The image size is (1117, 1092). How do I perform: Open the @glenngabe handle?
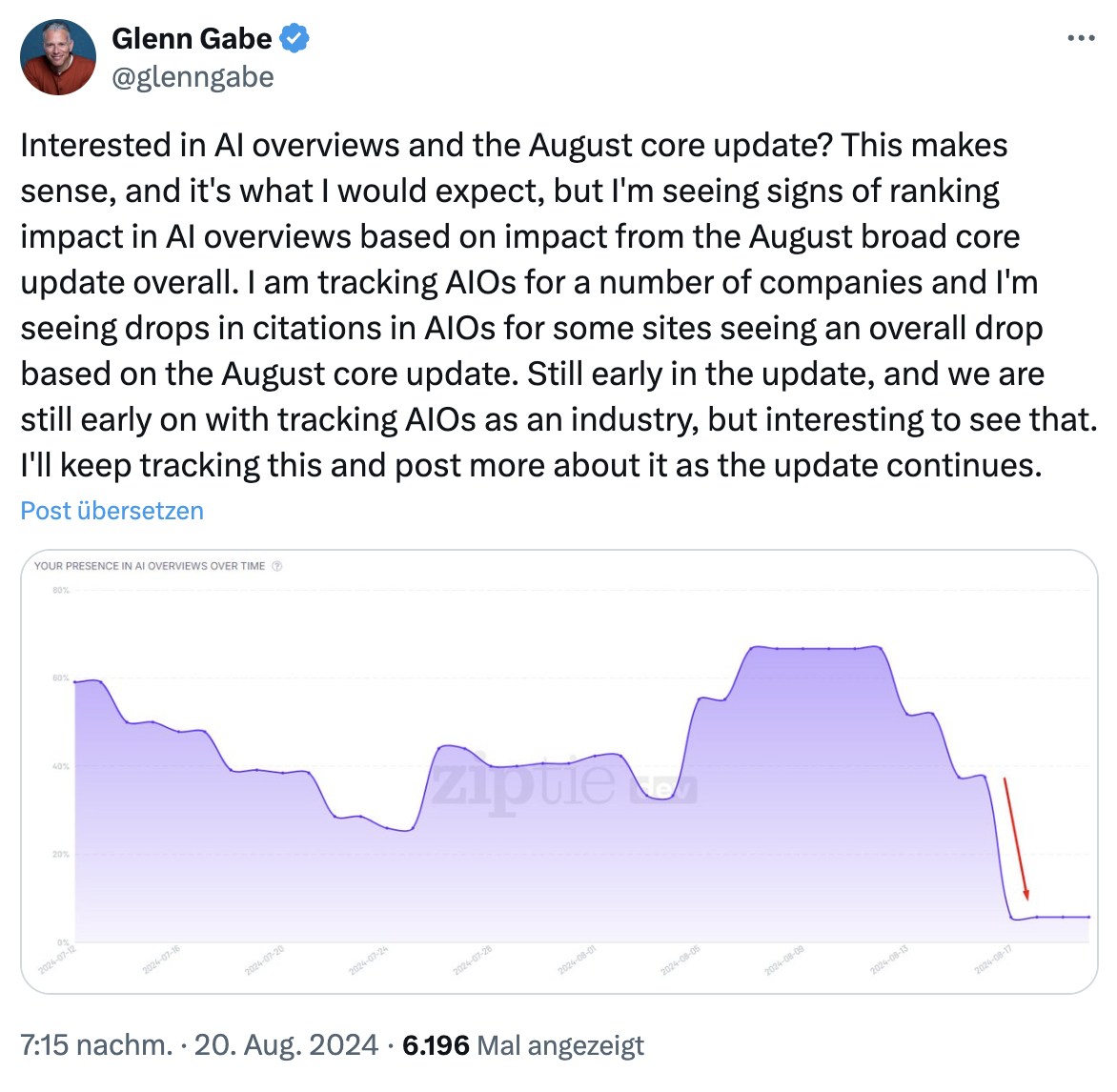(193, 76)
